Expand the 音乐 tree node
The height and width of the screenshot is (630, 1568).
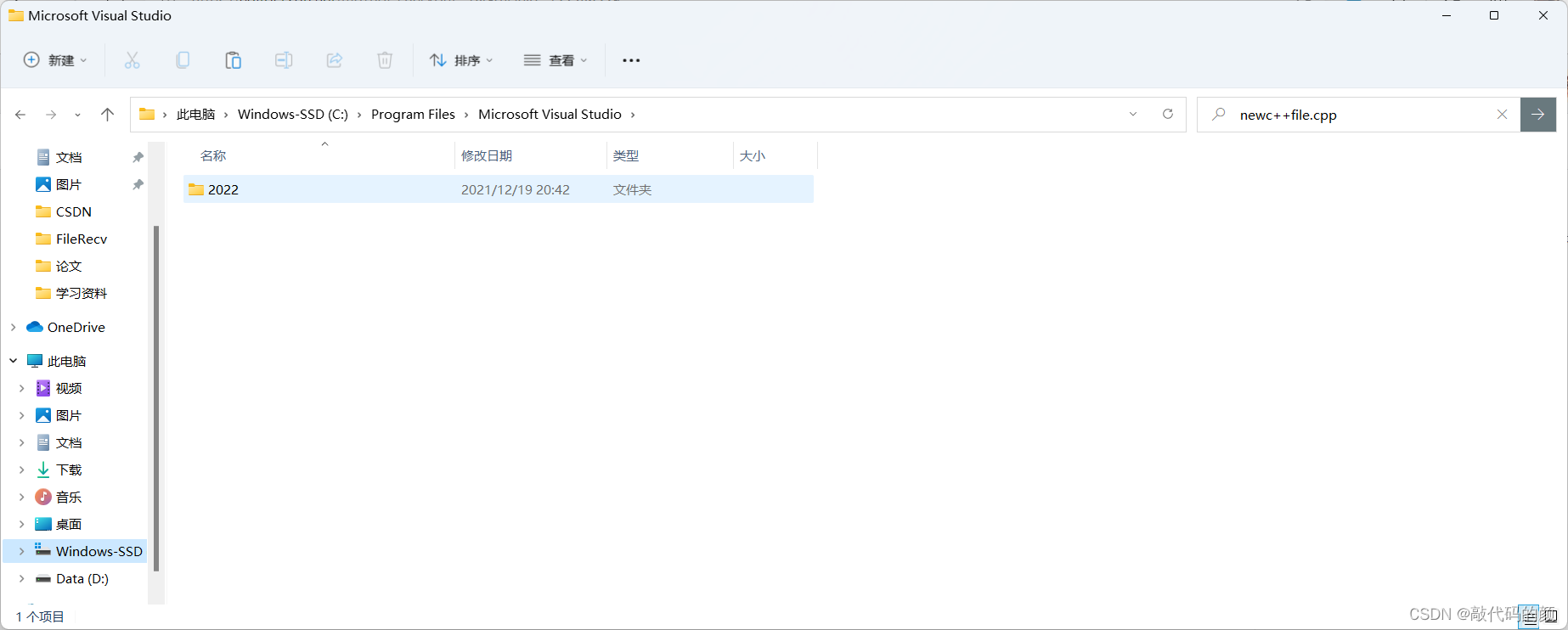coord(22,497)
